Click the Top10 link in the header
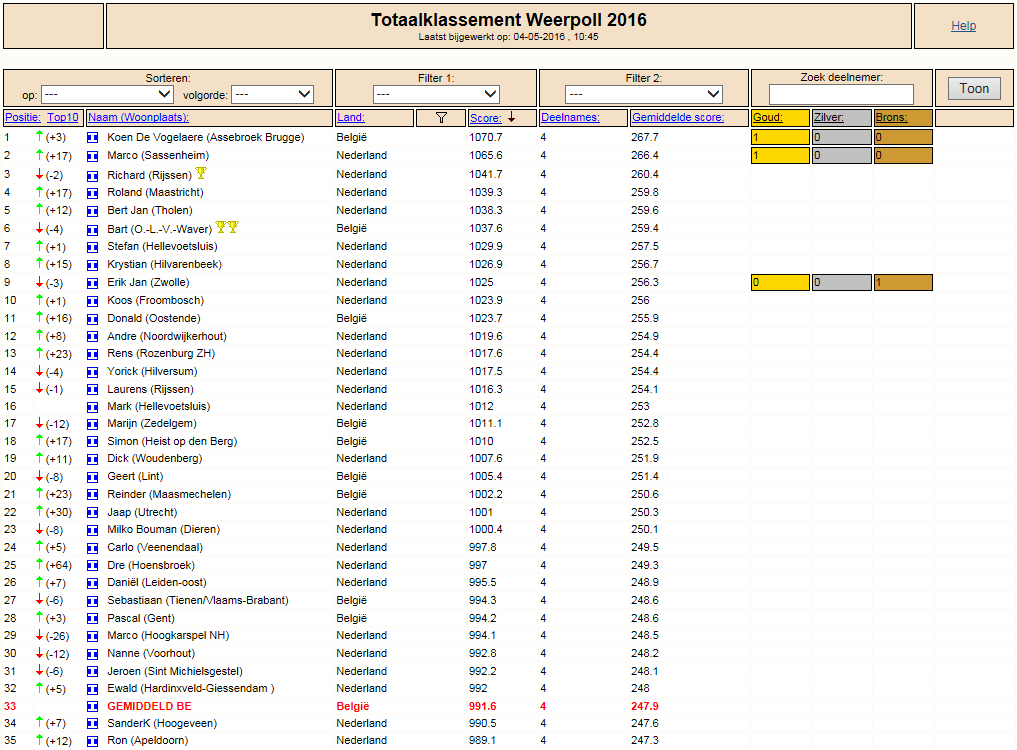Image resolution: width=1017 pixels, height=750 pixels. tap(63, 117)
